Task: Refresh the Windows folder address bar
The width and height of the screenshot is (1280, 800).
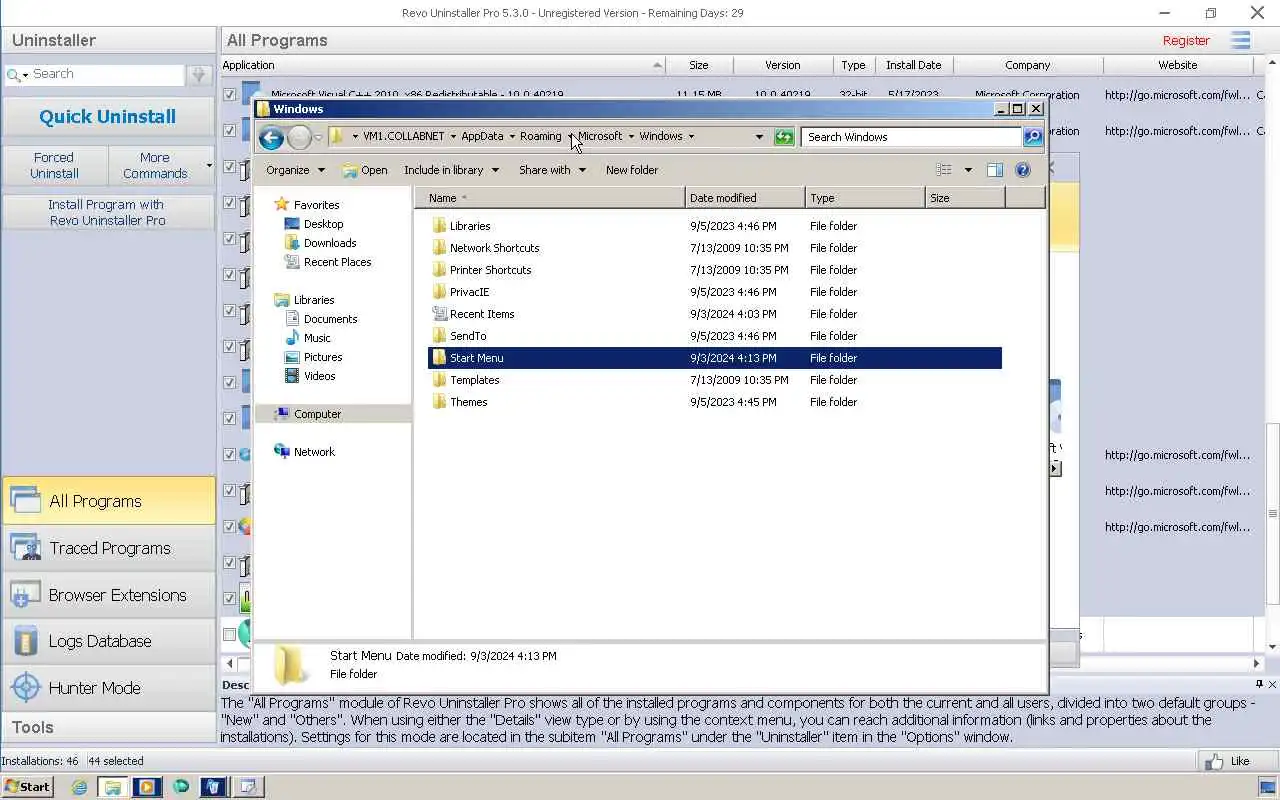Action: (x=784, y=137)
